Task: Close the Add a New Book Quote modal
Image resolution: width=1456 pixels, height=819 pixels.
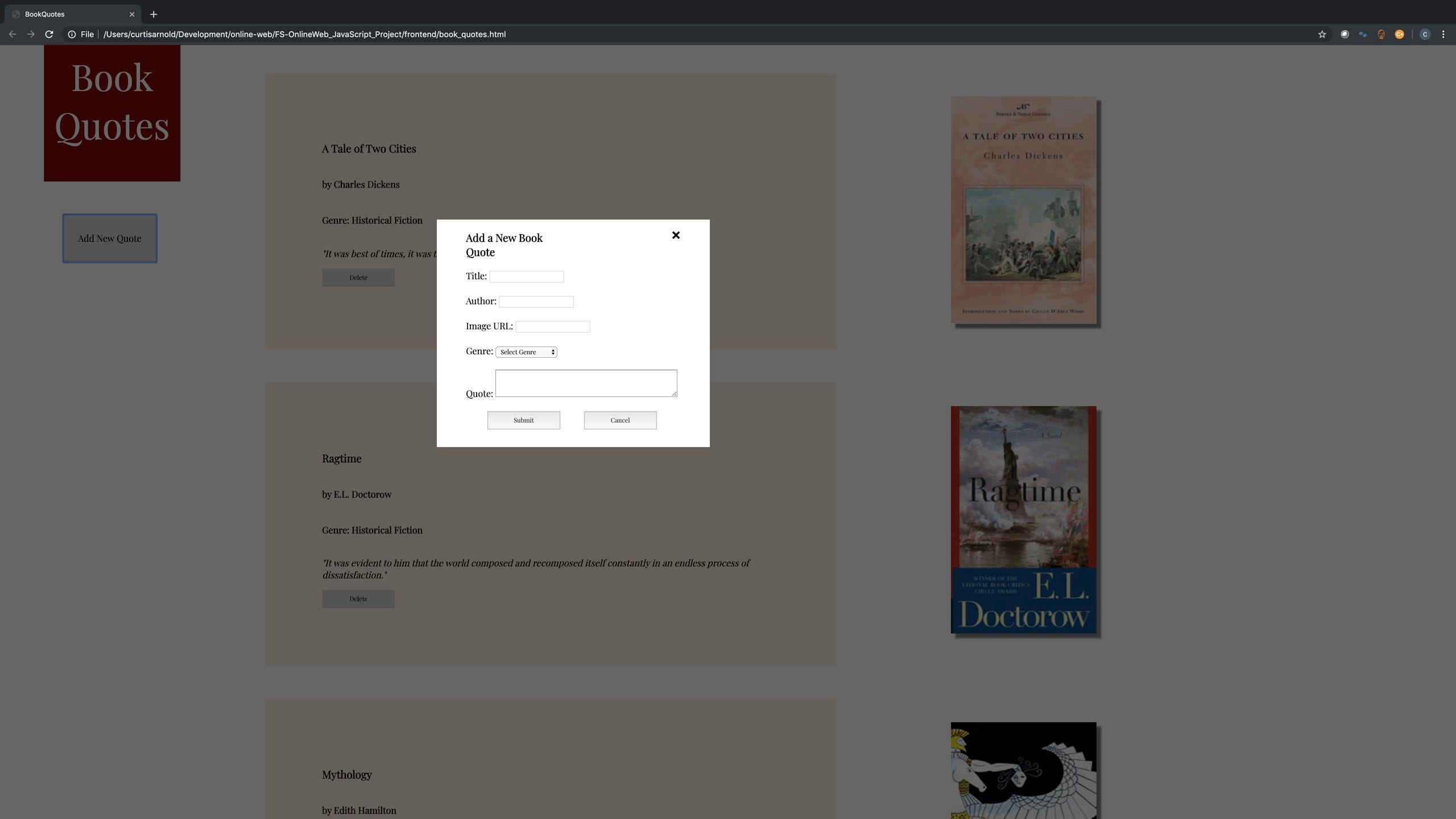Action: pyautogui.click(x=675, y=235)
